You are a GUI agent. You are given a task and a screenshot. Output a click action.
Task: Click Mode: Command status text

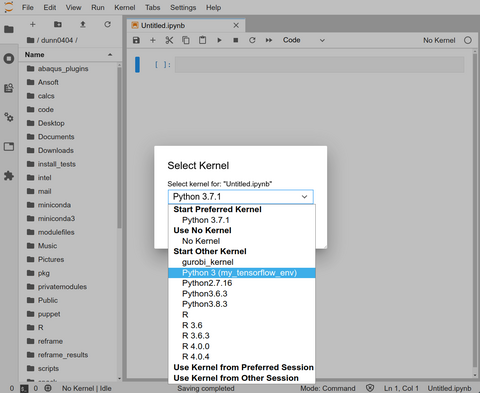coord(328,388)
